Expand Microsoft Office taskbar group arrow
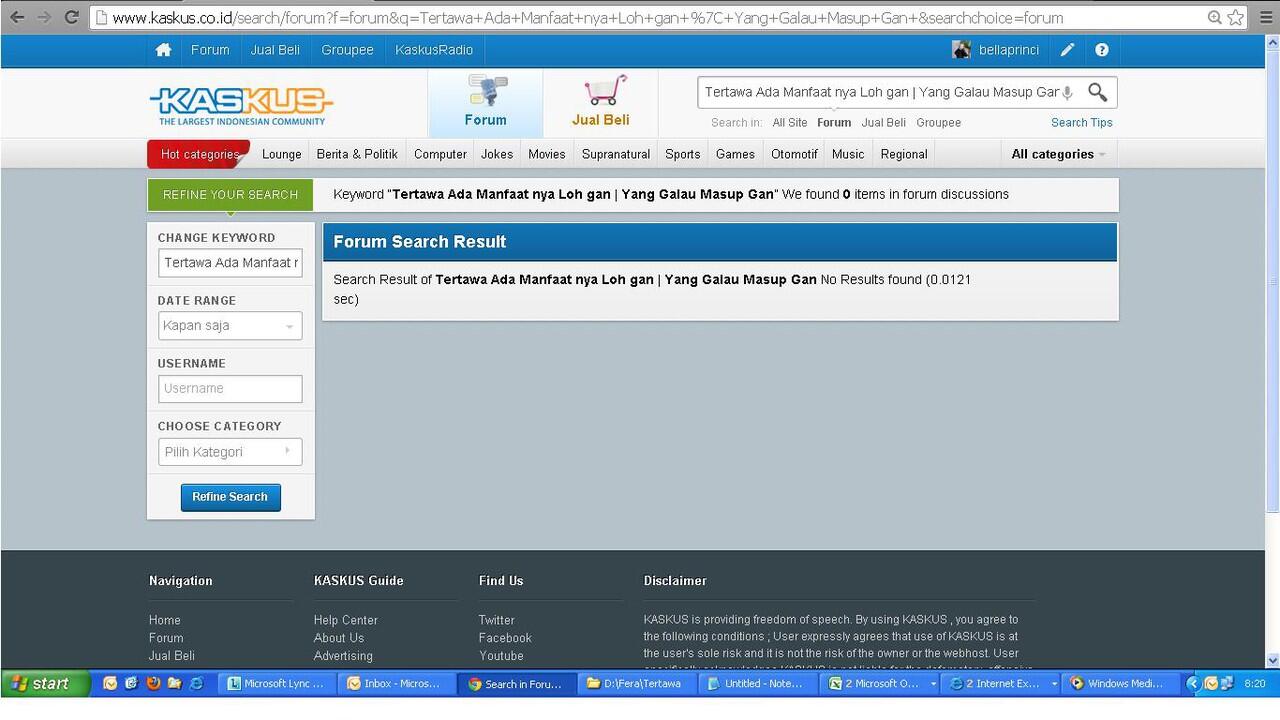The image size is (1280, 720). click(x=933, y=684)
